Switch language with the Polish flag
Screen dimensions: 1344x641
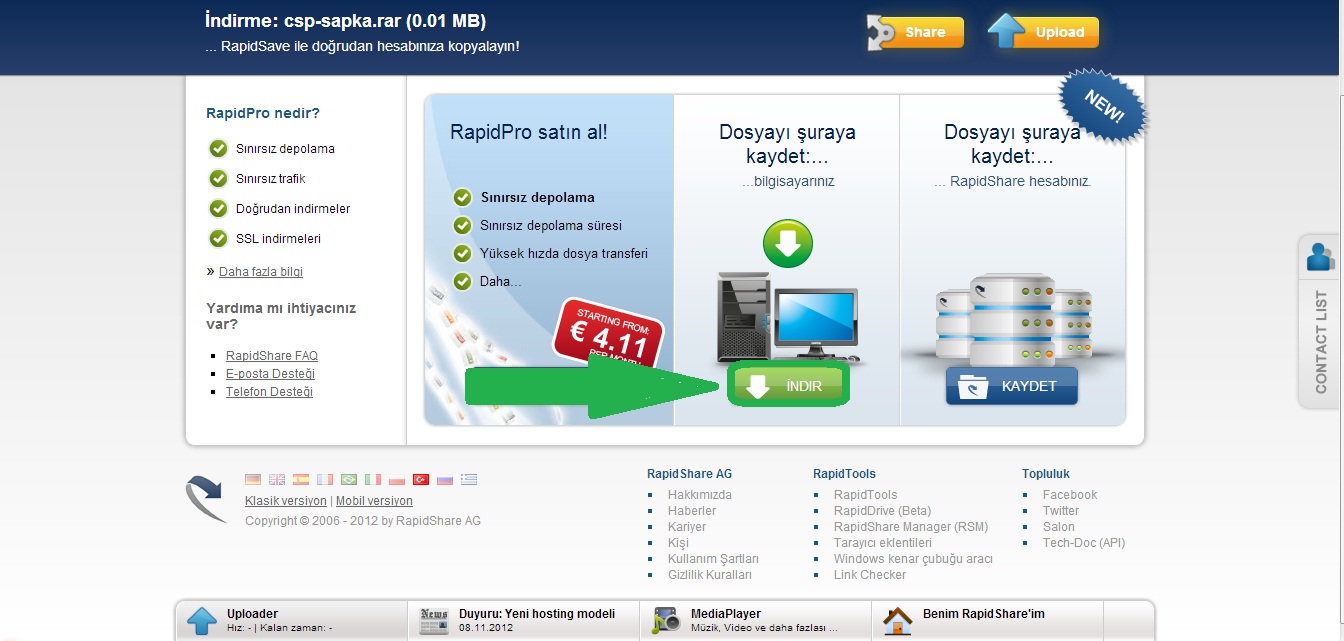[397, 480]
